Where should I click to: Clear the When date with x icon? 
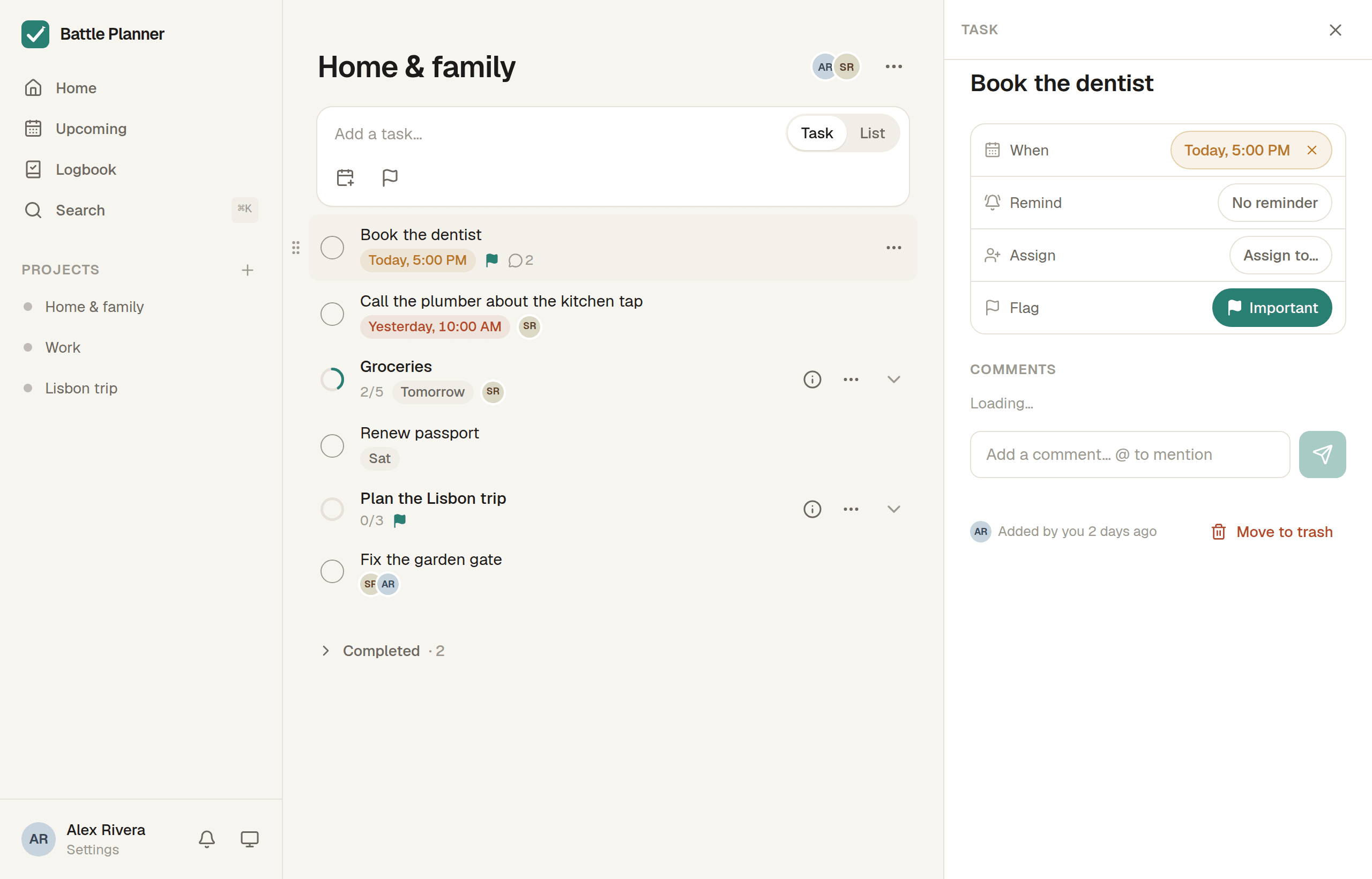point(1312,150)
